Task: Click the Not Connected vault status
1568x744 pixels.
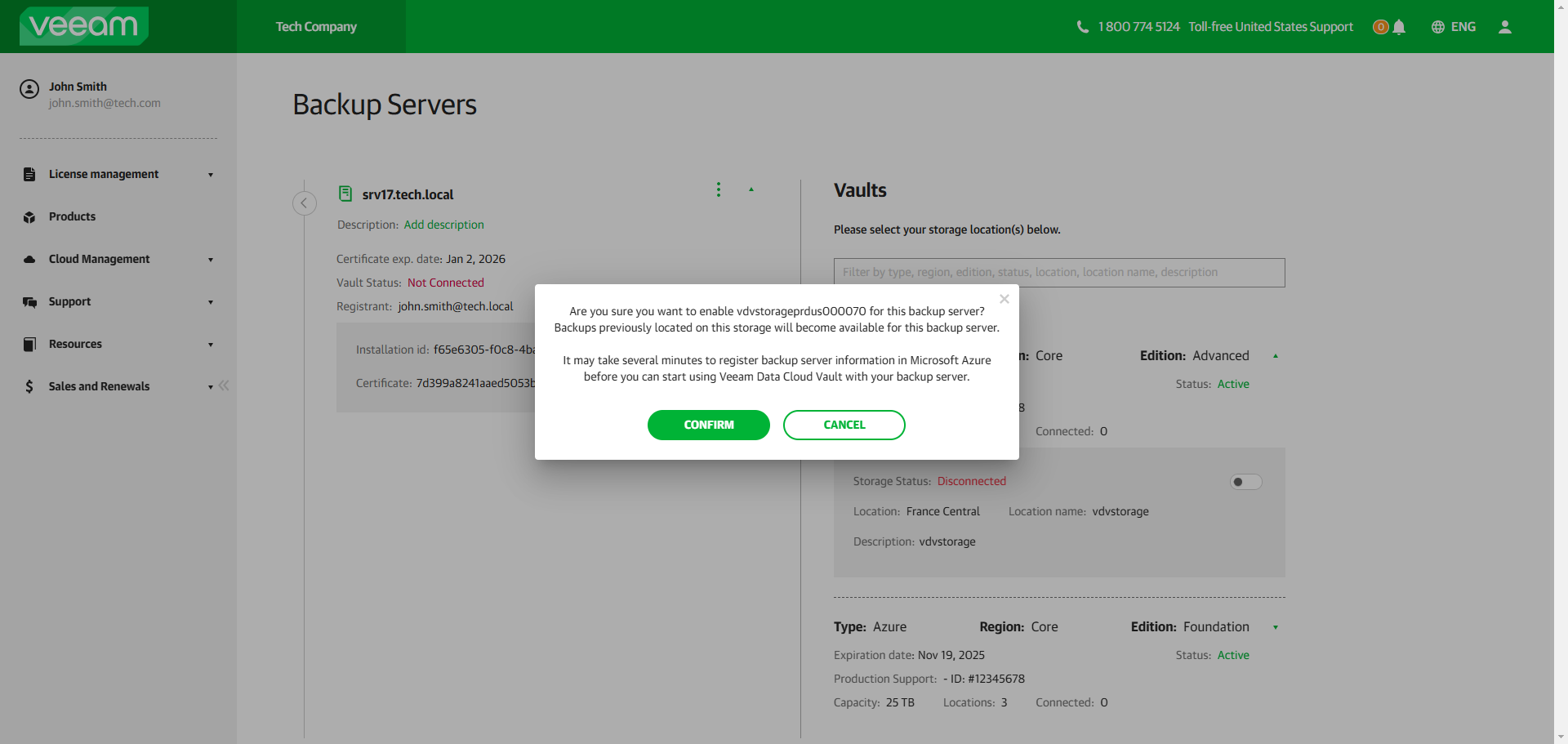Action: 446,283
